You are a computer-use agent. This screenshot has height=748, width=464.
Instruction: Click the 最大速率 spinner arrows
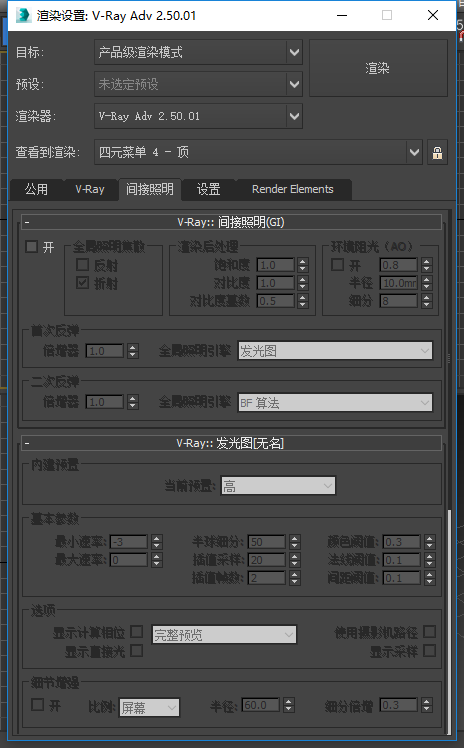pyautogui.click(x=156, y=560)
